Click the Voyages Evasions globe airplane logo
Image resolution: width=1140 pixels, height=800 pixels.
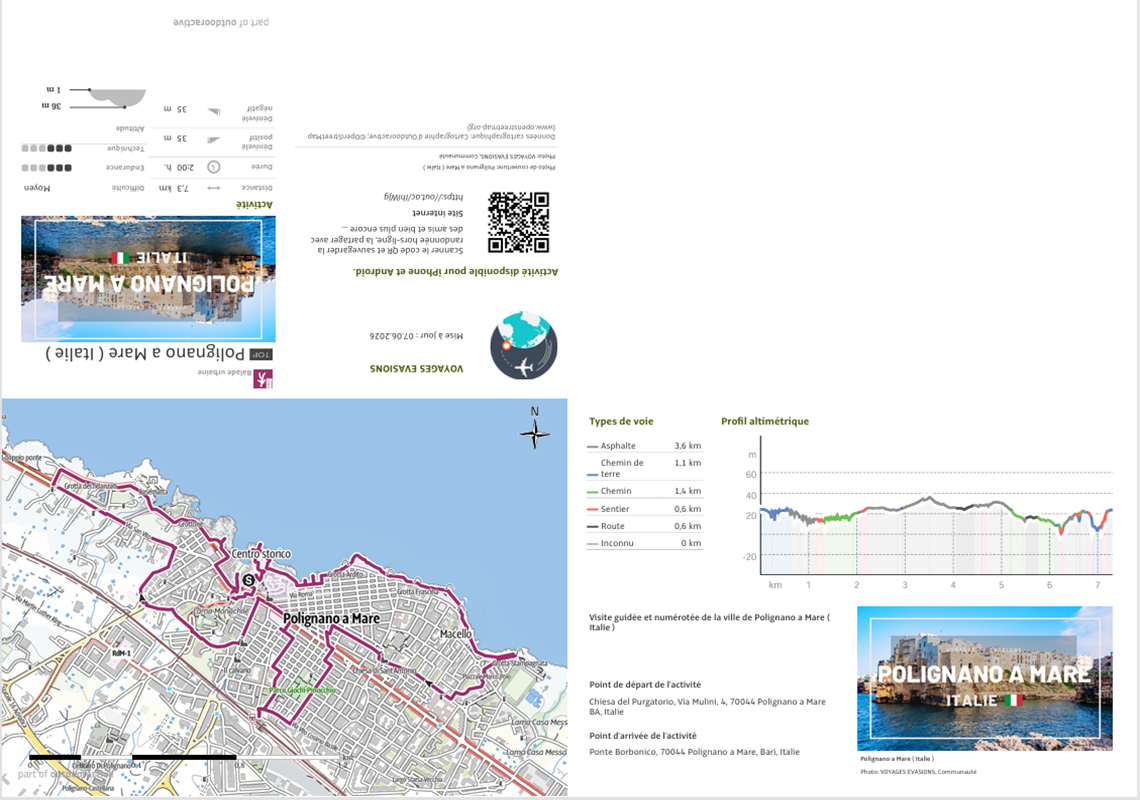523,345
